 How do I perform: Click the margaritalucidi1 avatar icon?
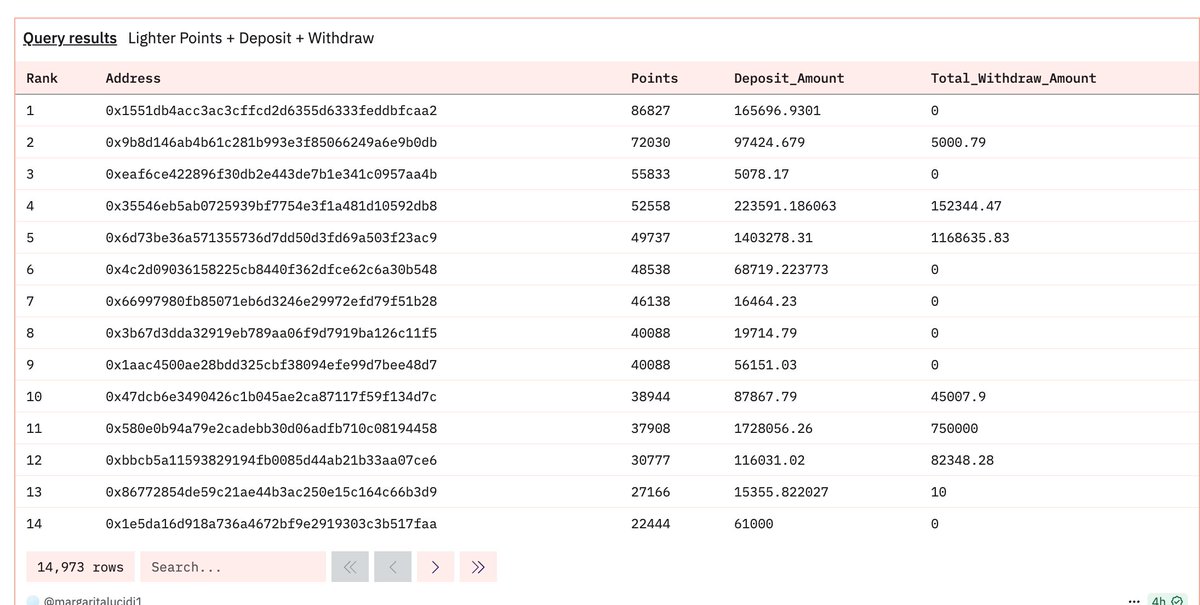click(32, 601)
